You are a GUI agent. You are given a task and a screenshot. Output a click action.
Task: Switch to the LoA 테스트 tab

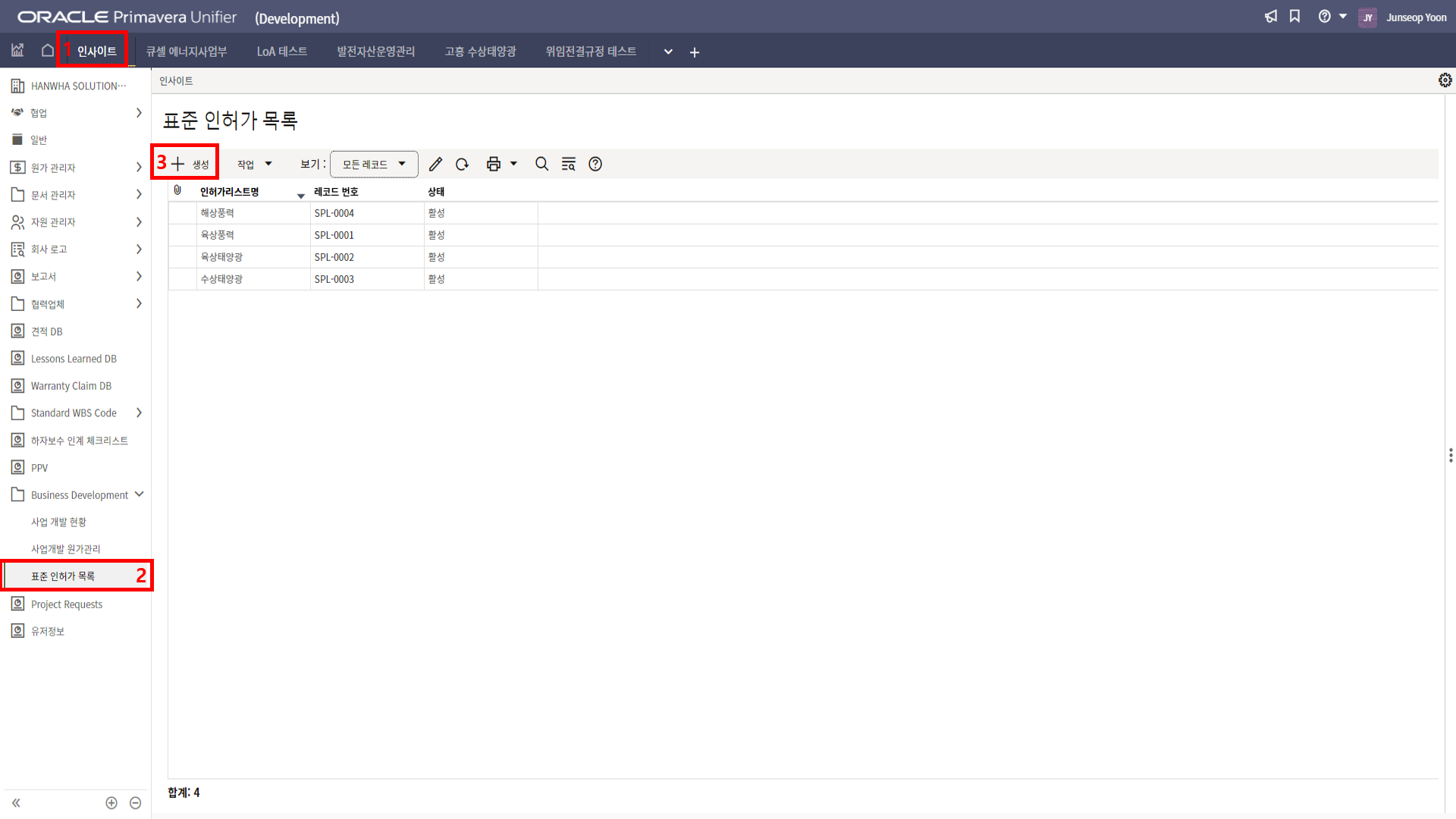(x=281, y=52)
